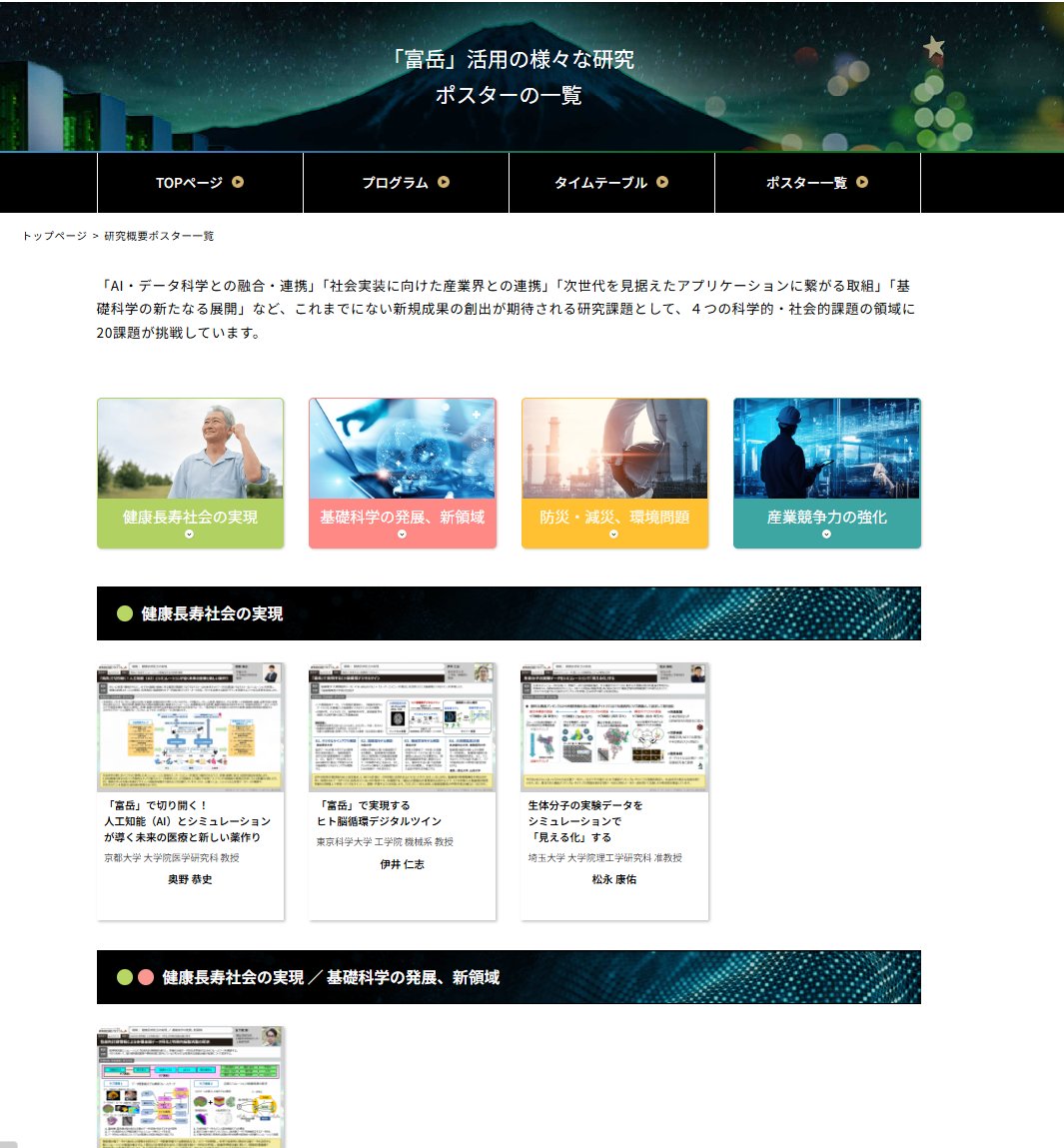The width and height of the screenshot is (1064, 1148).
Task: Open the ポスター一覧 navigation item
Action: pos(817,182)
